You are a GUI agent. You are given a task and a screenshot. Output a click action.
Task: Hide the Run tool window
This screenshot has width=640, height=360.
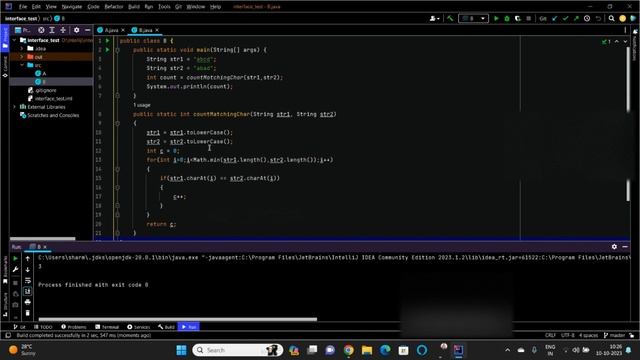pyautogui.click(x=625, y=247)
